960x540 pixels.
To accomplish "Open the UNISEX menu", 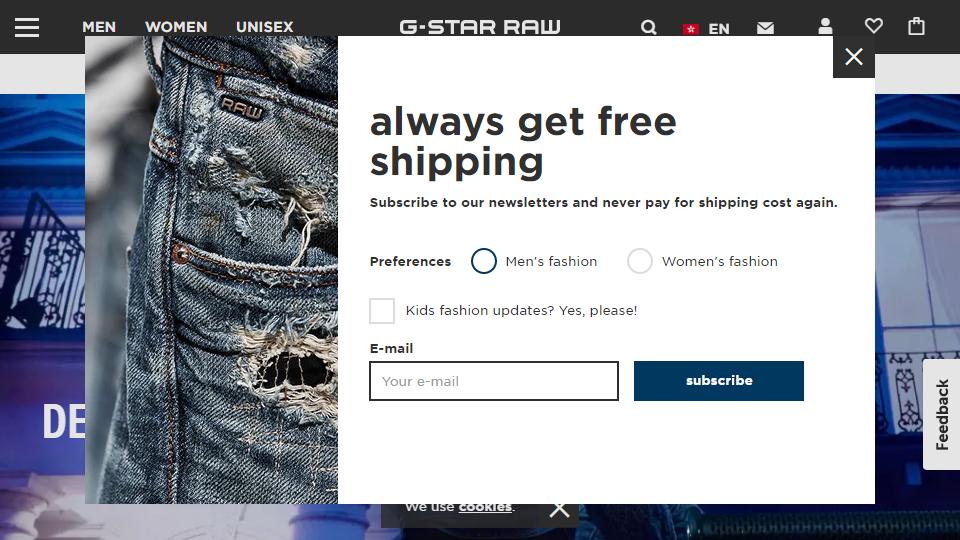I will tap(264, 27).
